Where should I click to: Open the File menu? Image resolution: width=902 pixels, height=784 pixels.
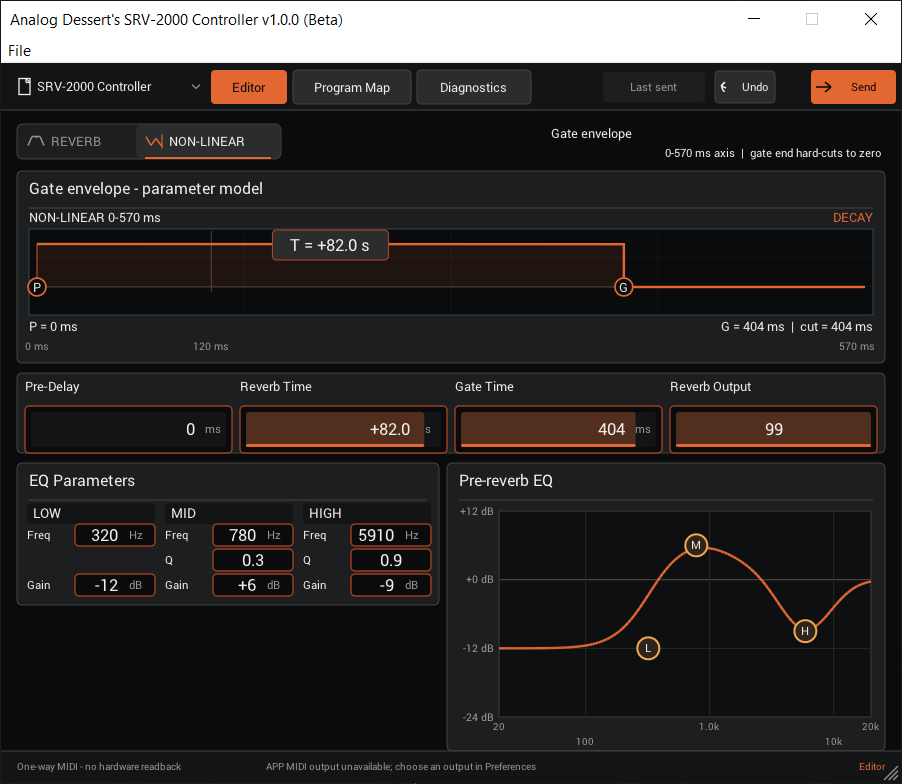coord(19,51)
